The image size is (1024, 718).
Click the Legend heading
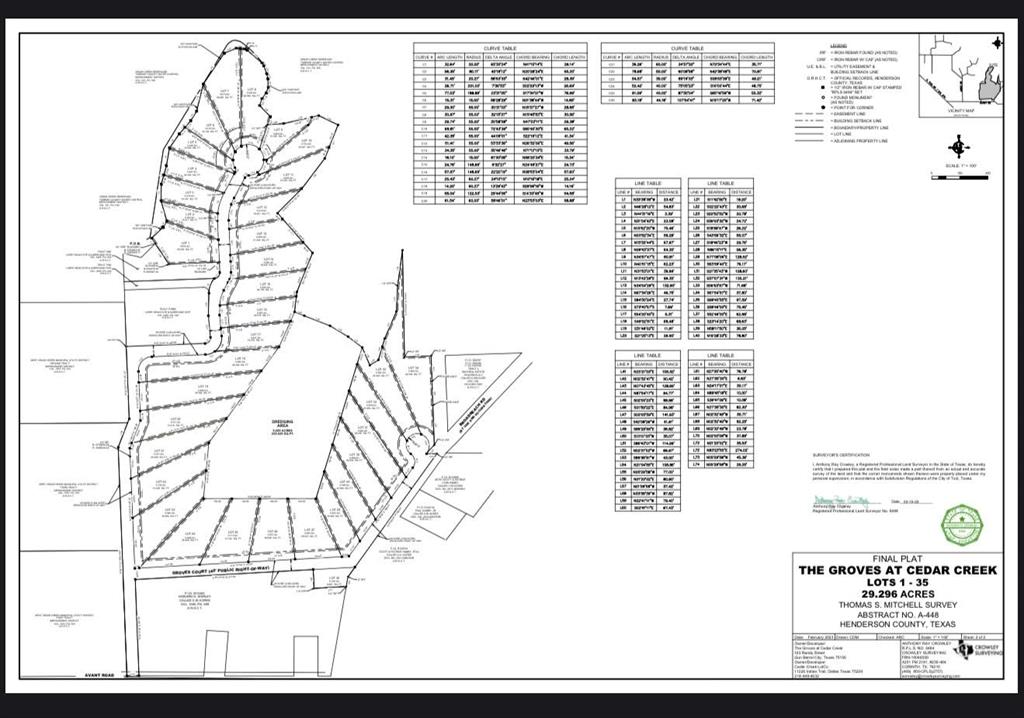point(837,45)
